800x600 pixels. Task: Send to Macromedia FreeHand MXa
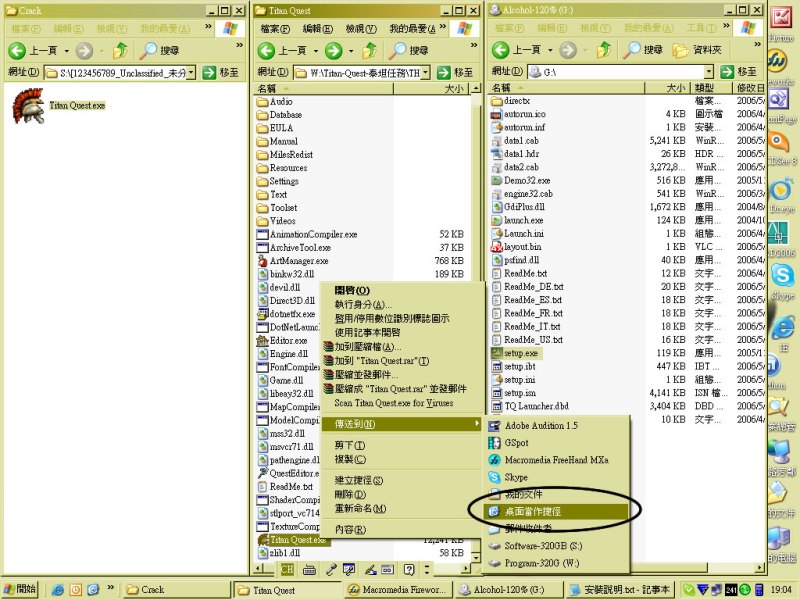557,460
